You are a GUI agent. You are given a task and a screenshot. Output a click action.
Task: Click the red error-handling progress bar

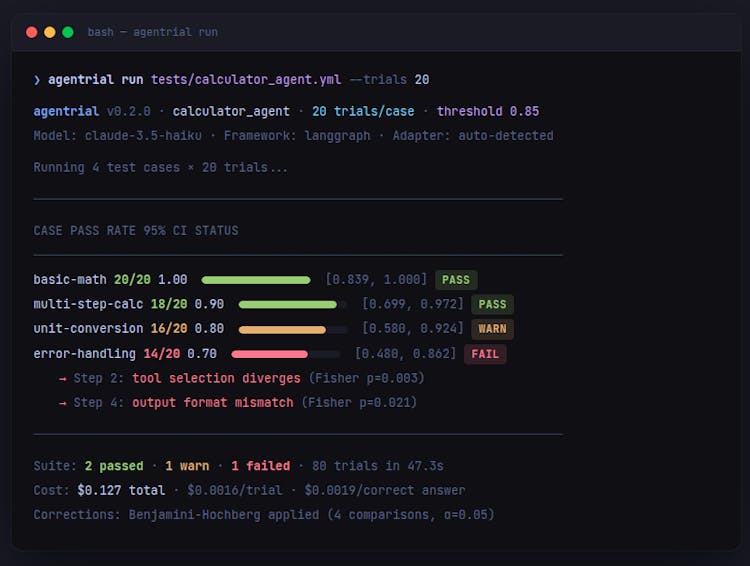click(270, 354)
